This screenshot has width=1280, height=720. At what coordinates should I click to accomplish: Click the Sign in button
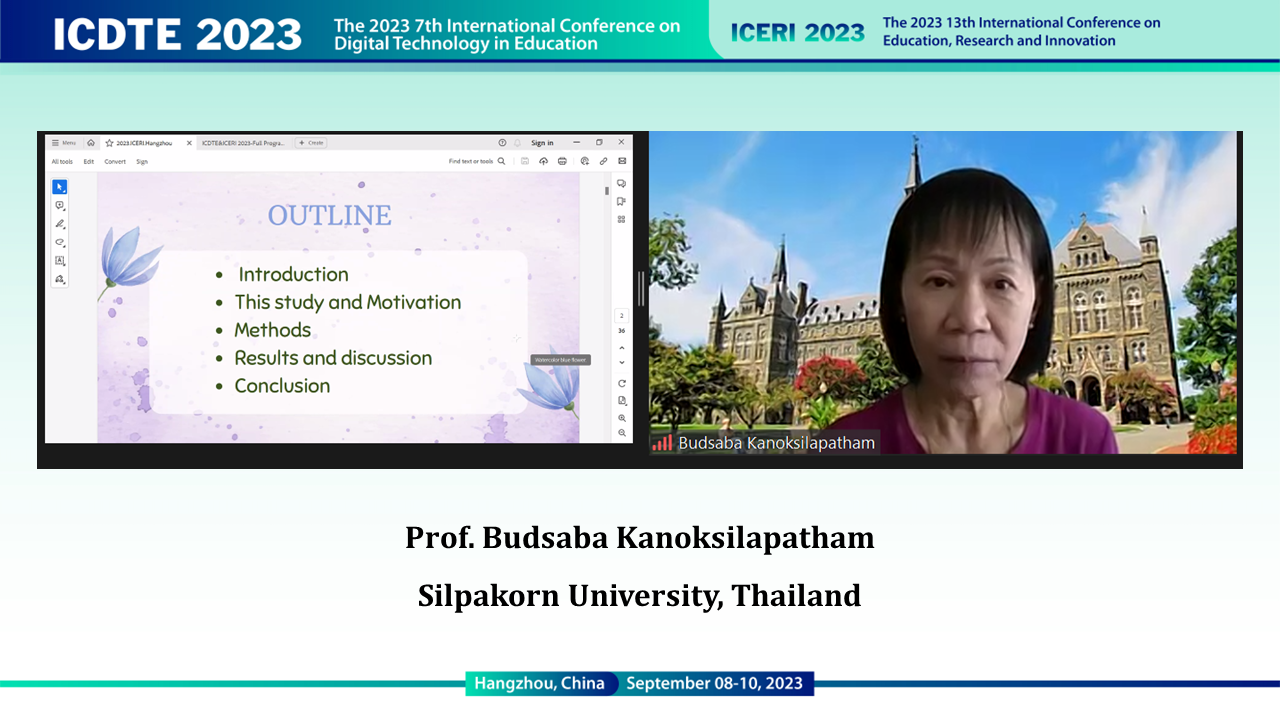(x=542, y=143)
